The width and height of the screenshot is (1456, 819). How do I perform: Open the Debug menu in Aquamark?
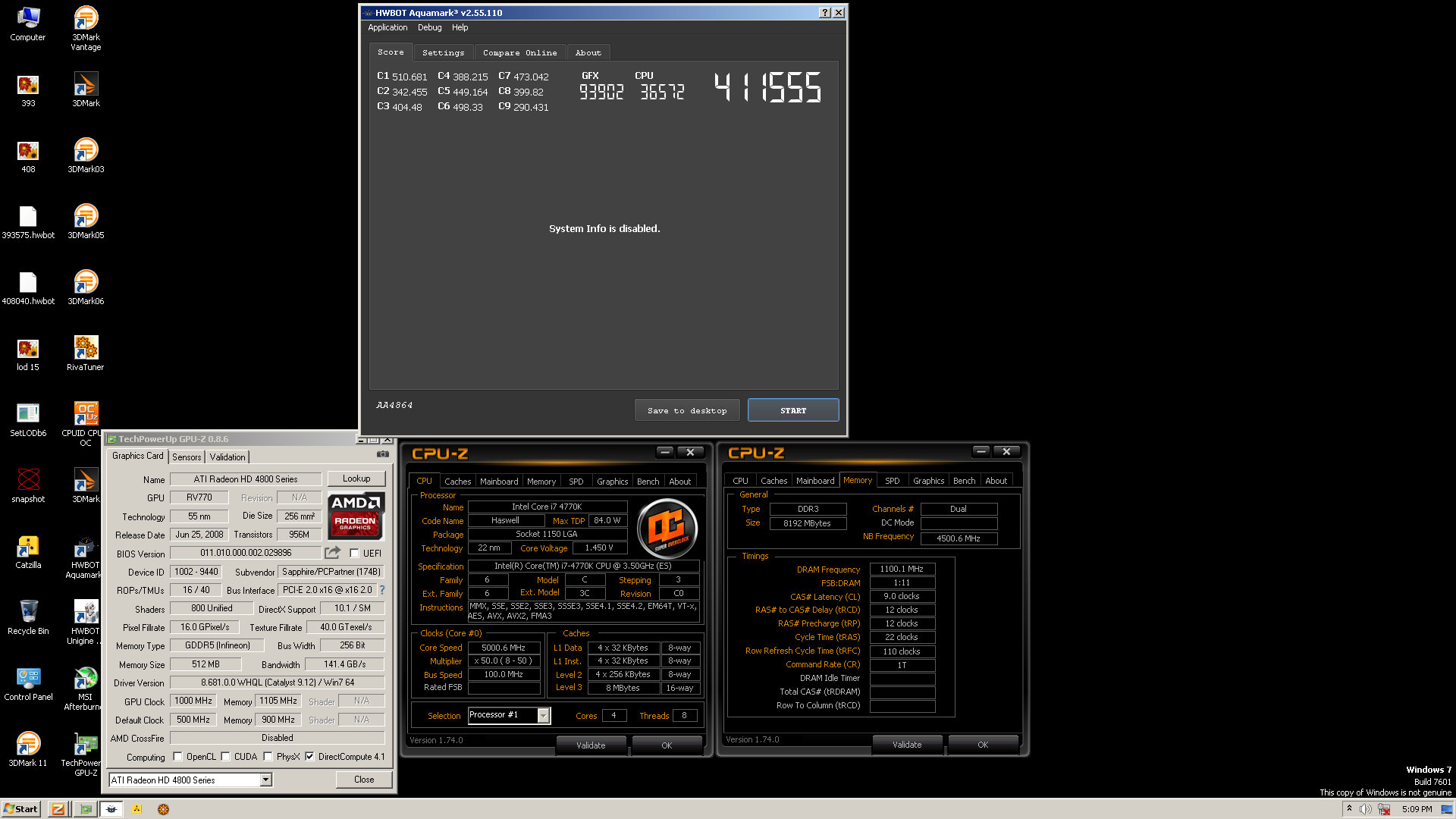coord(429,27)
